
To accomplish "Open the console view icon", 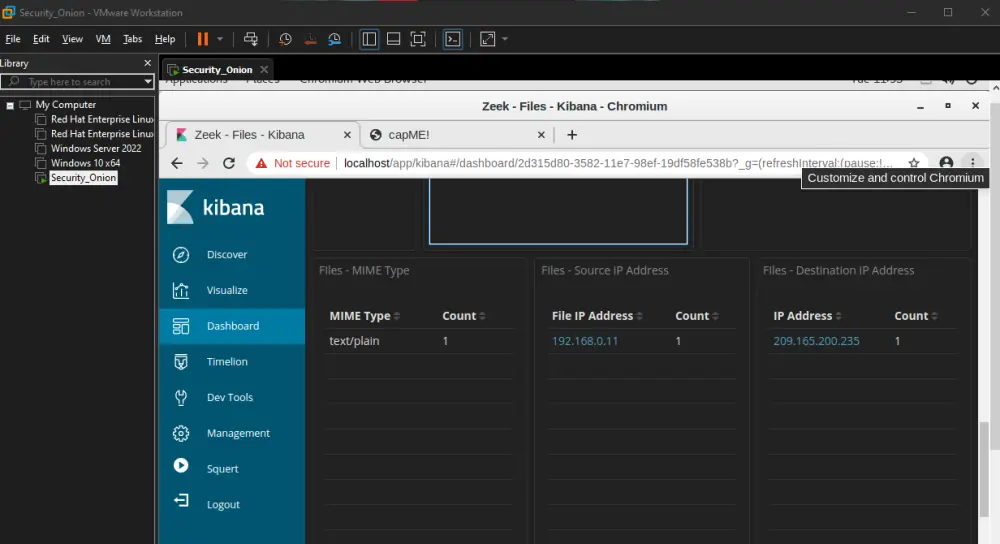I will (453, 39).
